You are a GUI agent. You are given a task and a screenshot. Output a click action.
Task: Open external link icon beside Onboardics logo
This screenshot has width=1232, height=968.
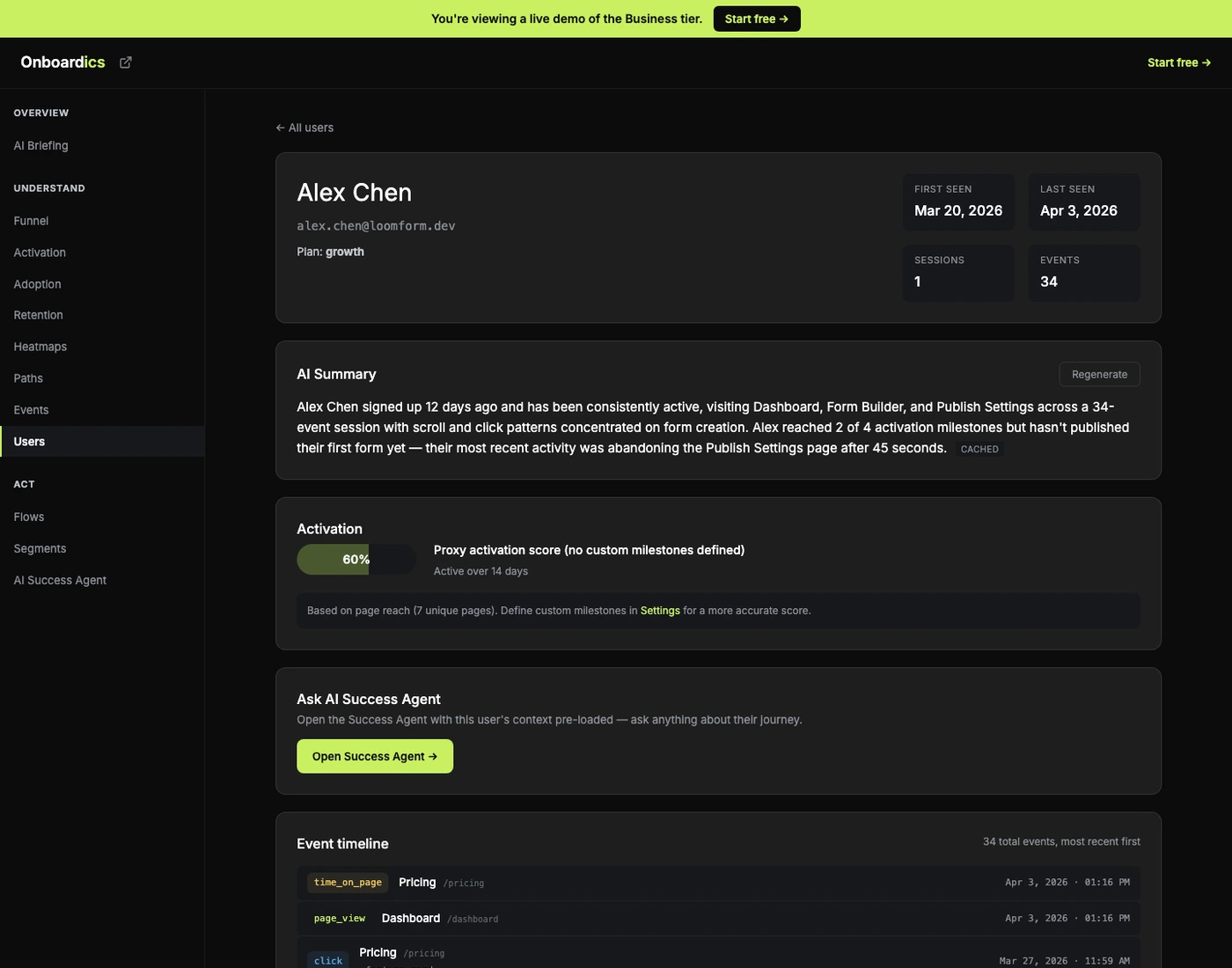[125, 62]
